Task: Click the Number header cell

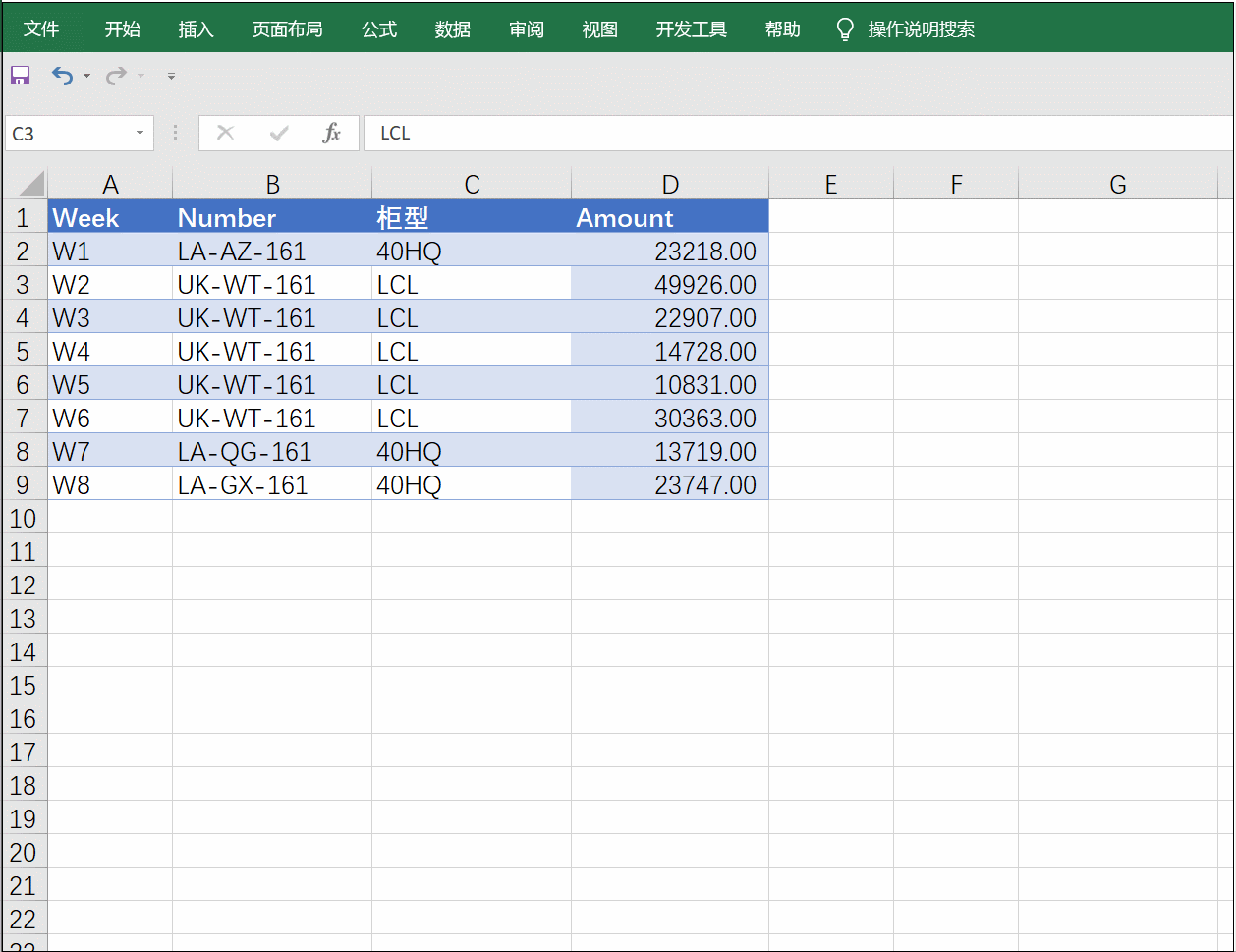Action: 272,217
